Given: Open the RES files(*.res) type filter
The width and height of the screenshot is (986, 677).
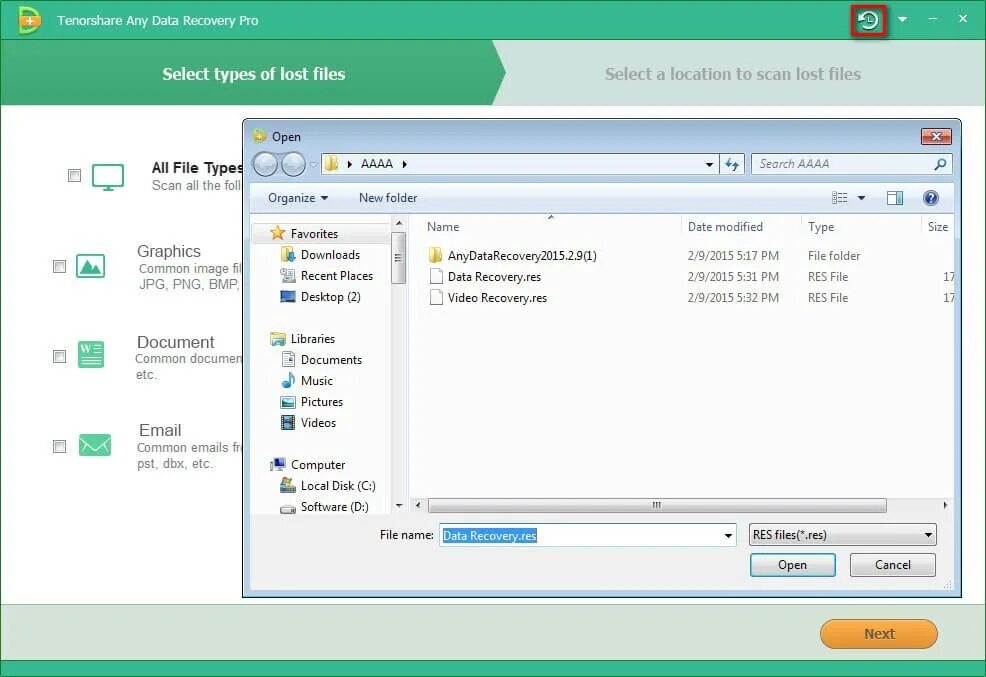Looking at the screenshot, I should coord(843,535).
